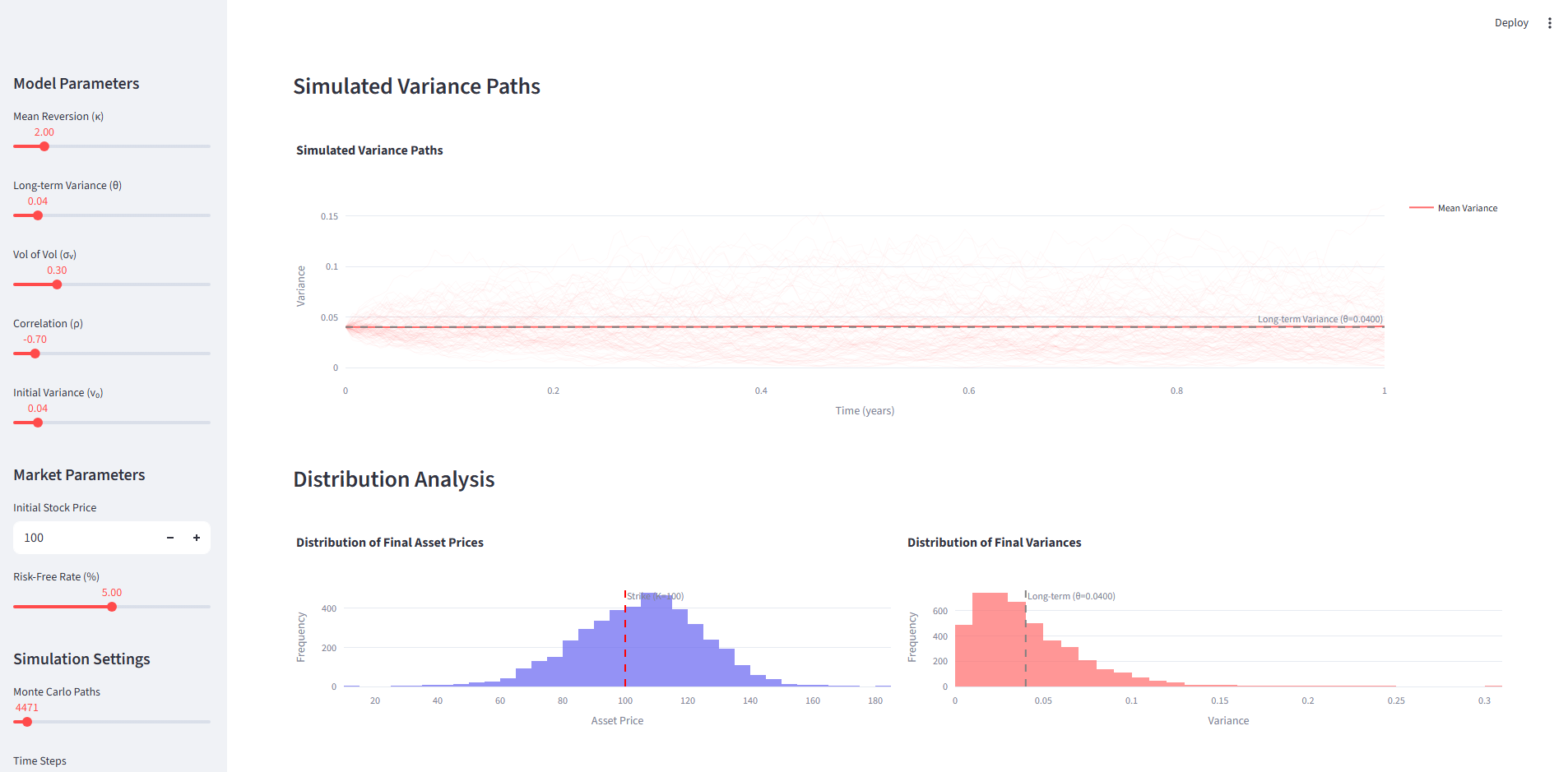Click the Vol of Vol (σv) slider handle

pyautogui.click(x=56, y=284)
